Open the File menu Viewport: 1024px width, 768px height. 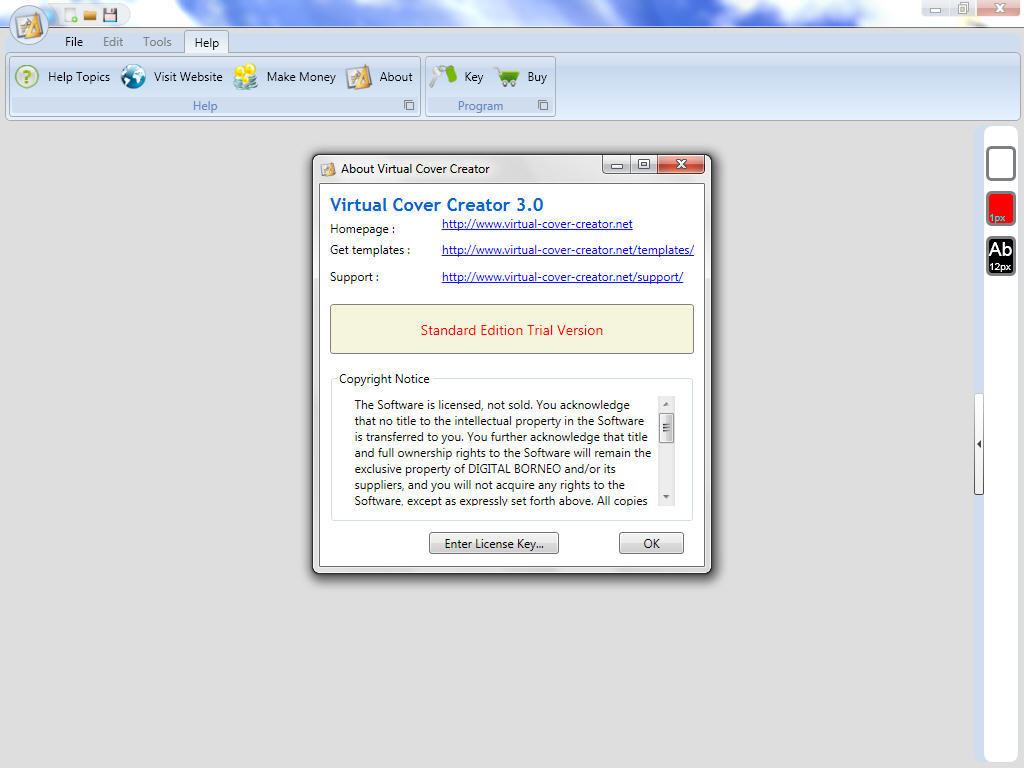(74, 42)
